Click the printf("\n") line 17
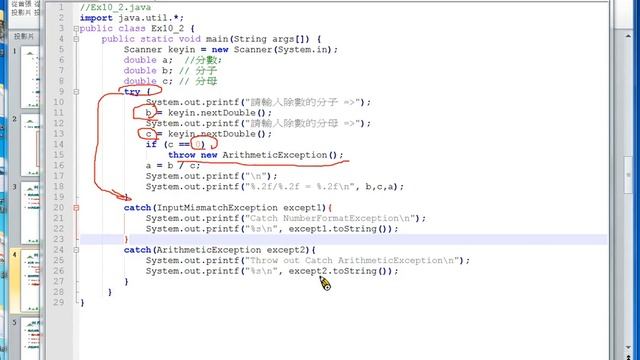640x360 pixels. 211,176
